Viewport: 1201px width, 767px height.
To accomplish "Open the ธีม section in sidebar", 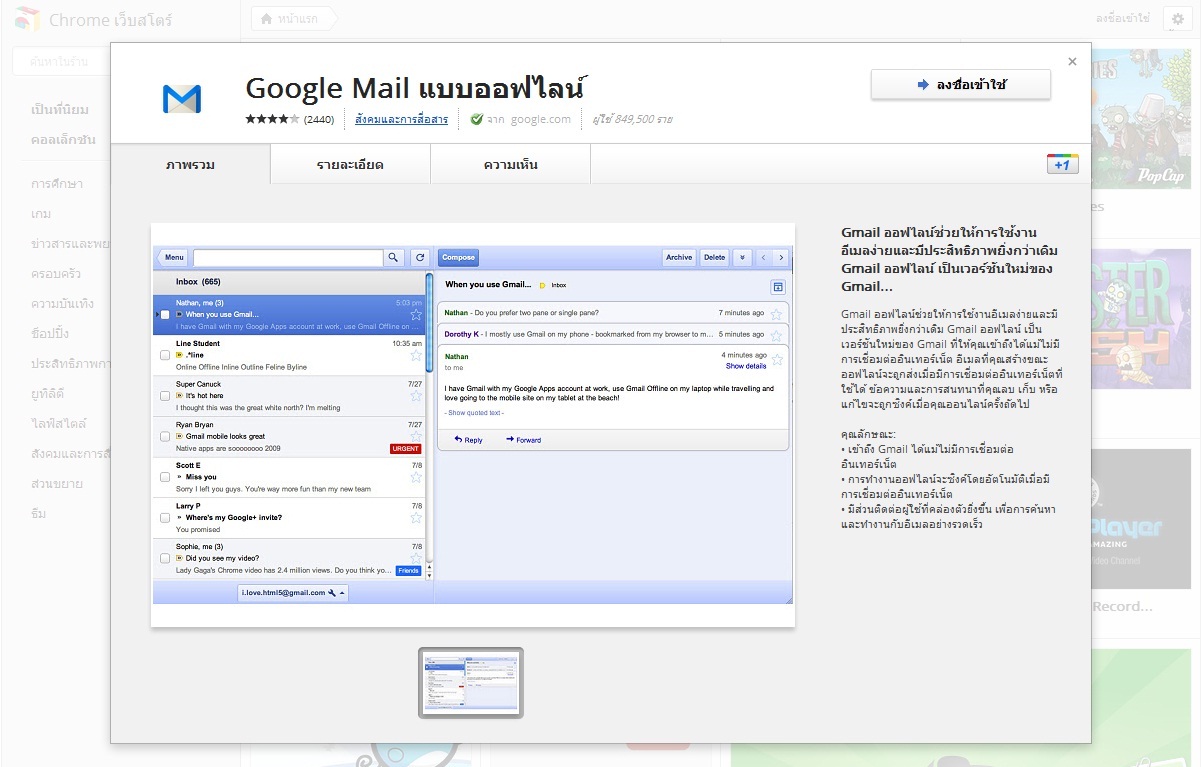I will [x=39, y=514].
